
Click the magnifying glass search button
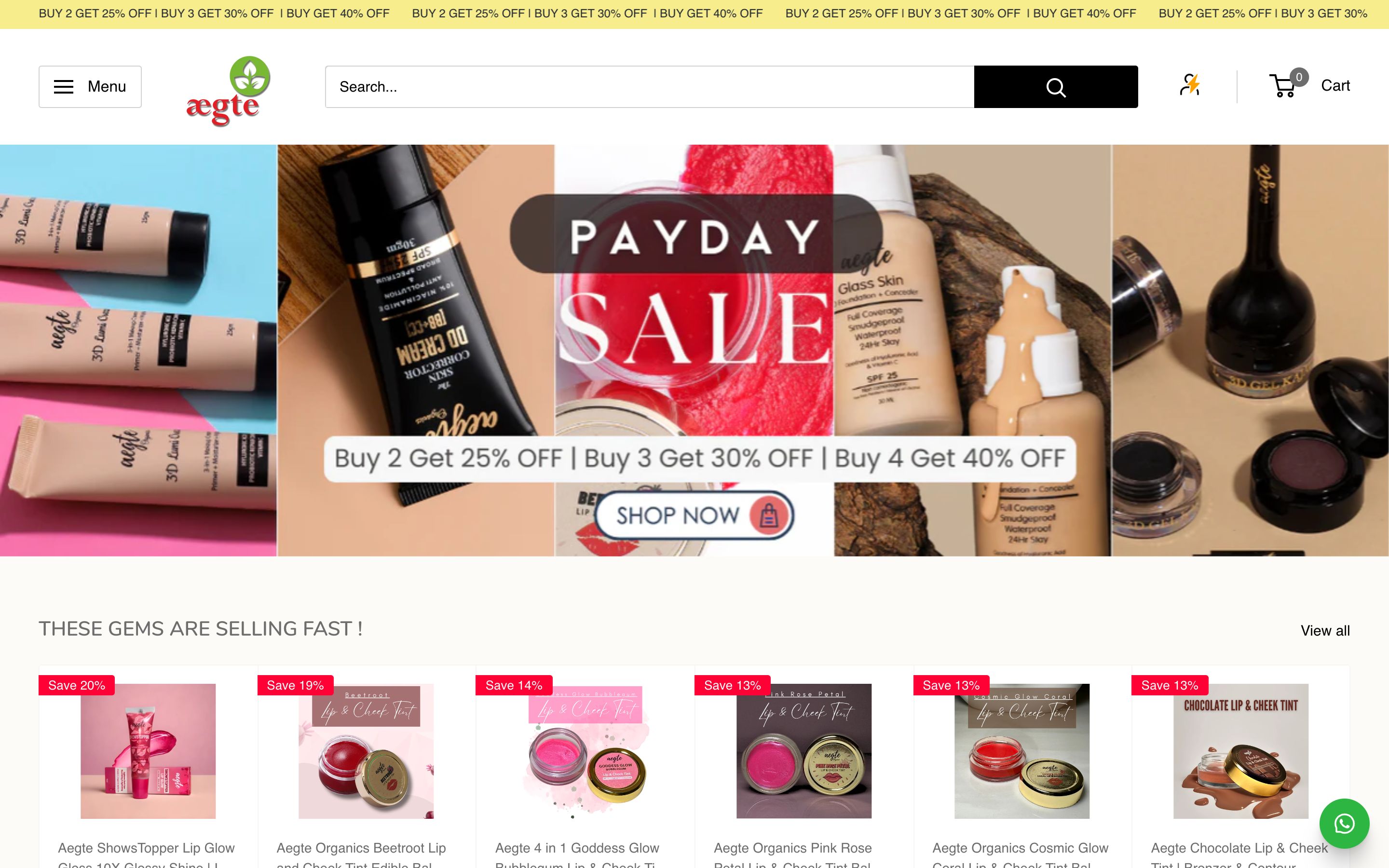tap(1056, 87)
